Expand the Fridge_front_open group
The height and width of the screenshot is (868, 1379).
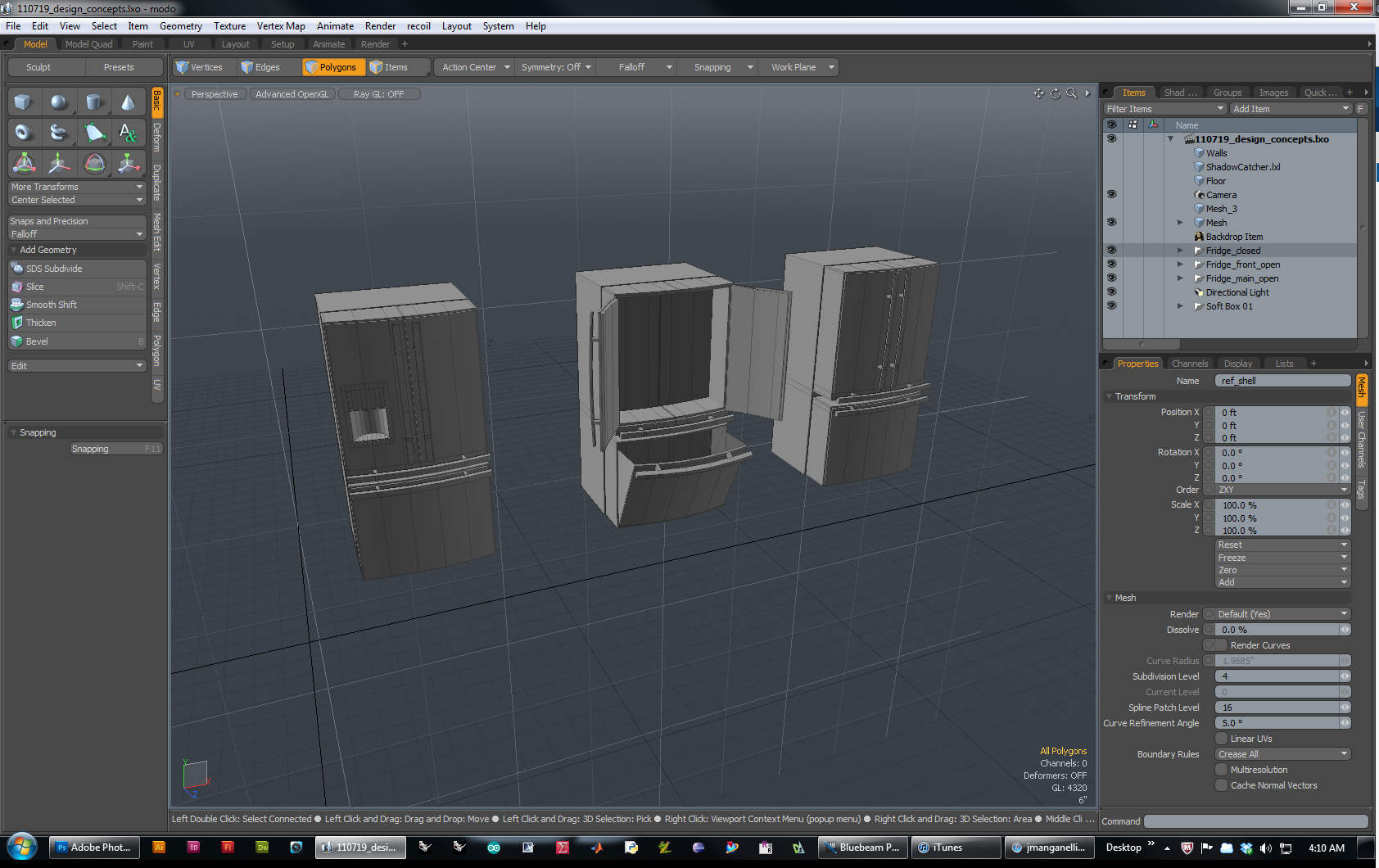click(x=1180, y=264)
